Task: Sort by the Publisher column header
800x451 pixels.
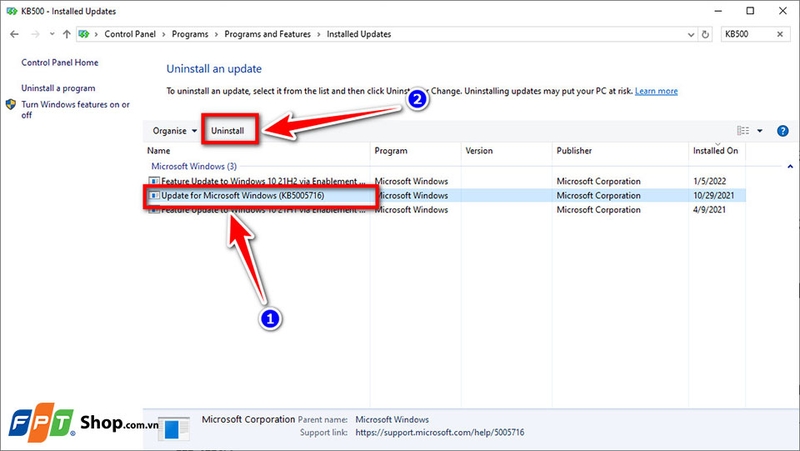Action: click(620, 151)
